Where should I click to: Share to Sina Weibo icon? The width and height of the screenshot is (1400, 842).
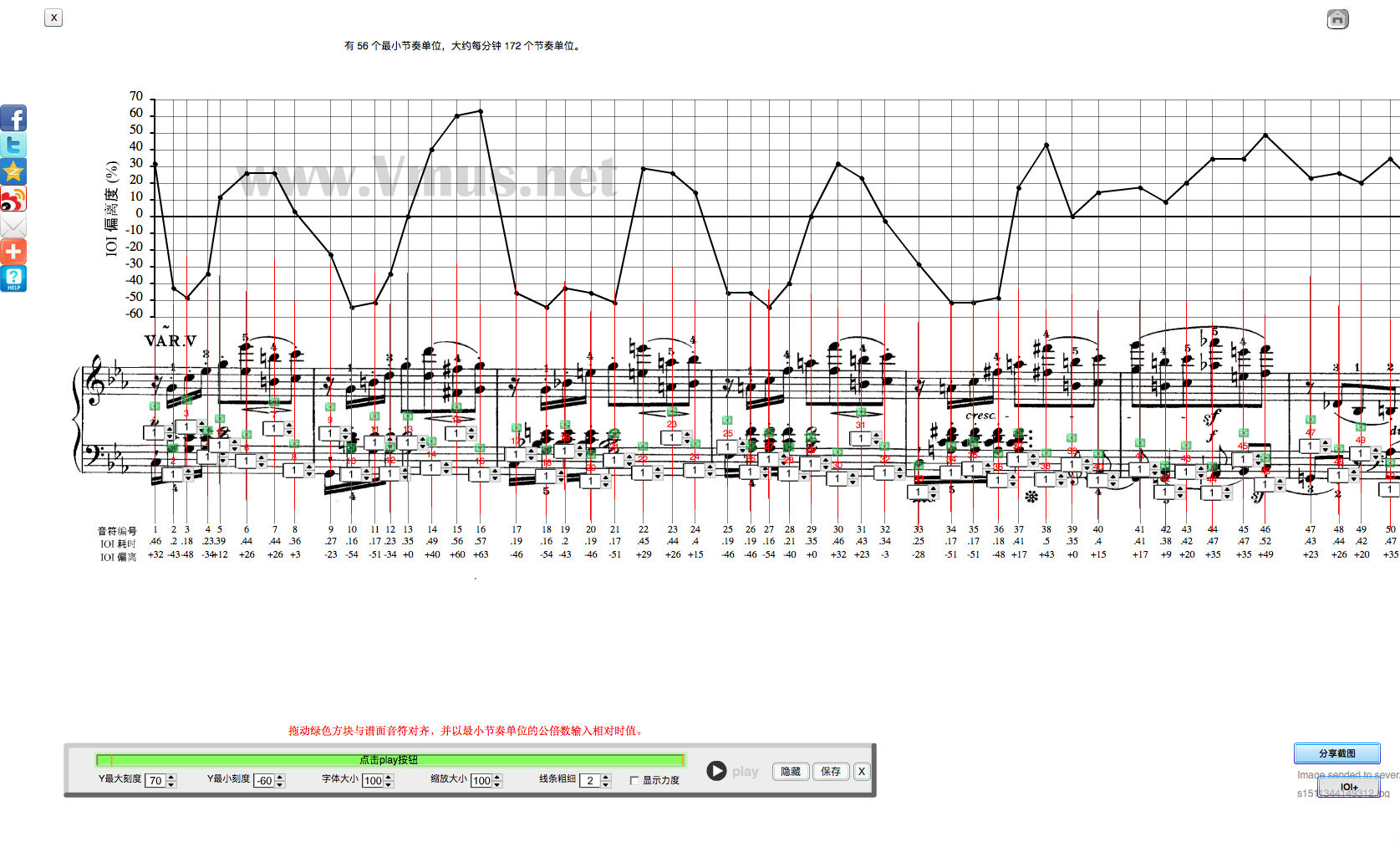click(x=13, y=198)
